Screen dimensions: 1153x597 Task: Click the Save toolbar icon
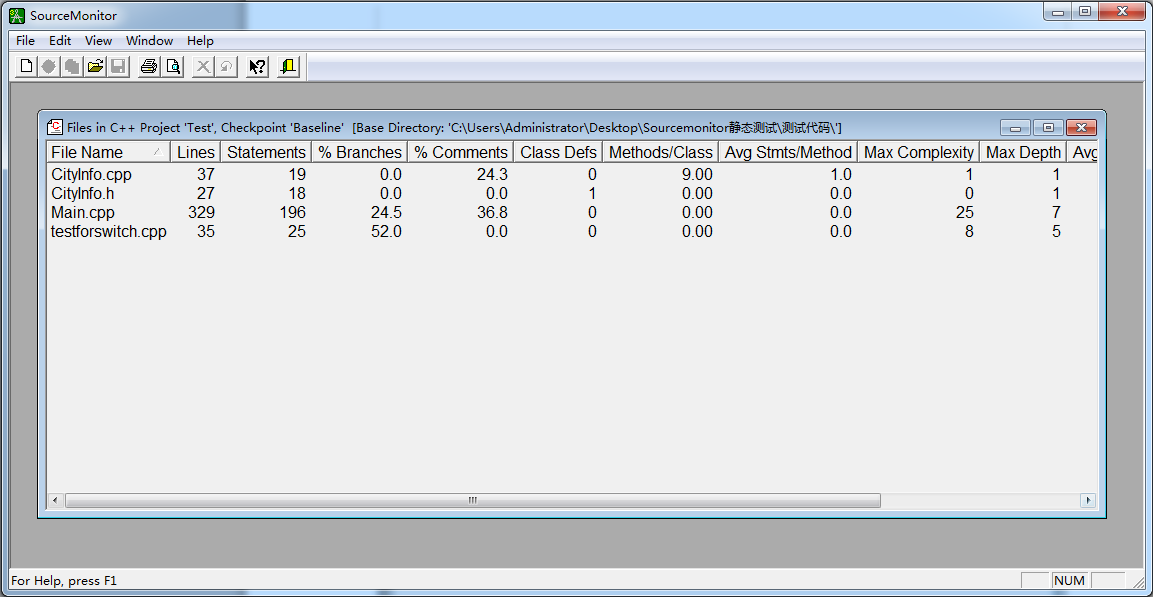(117, 65)
